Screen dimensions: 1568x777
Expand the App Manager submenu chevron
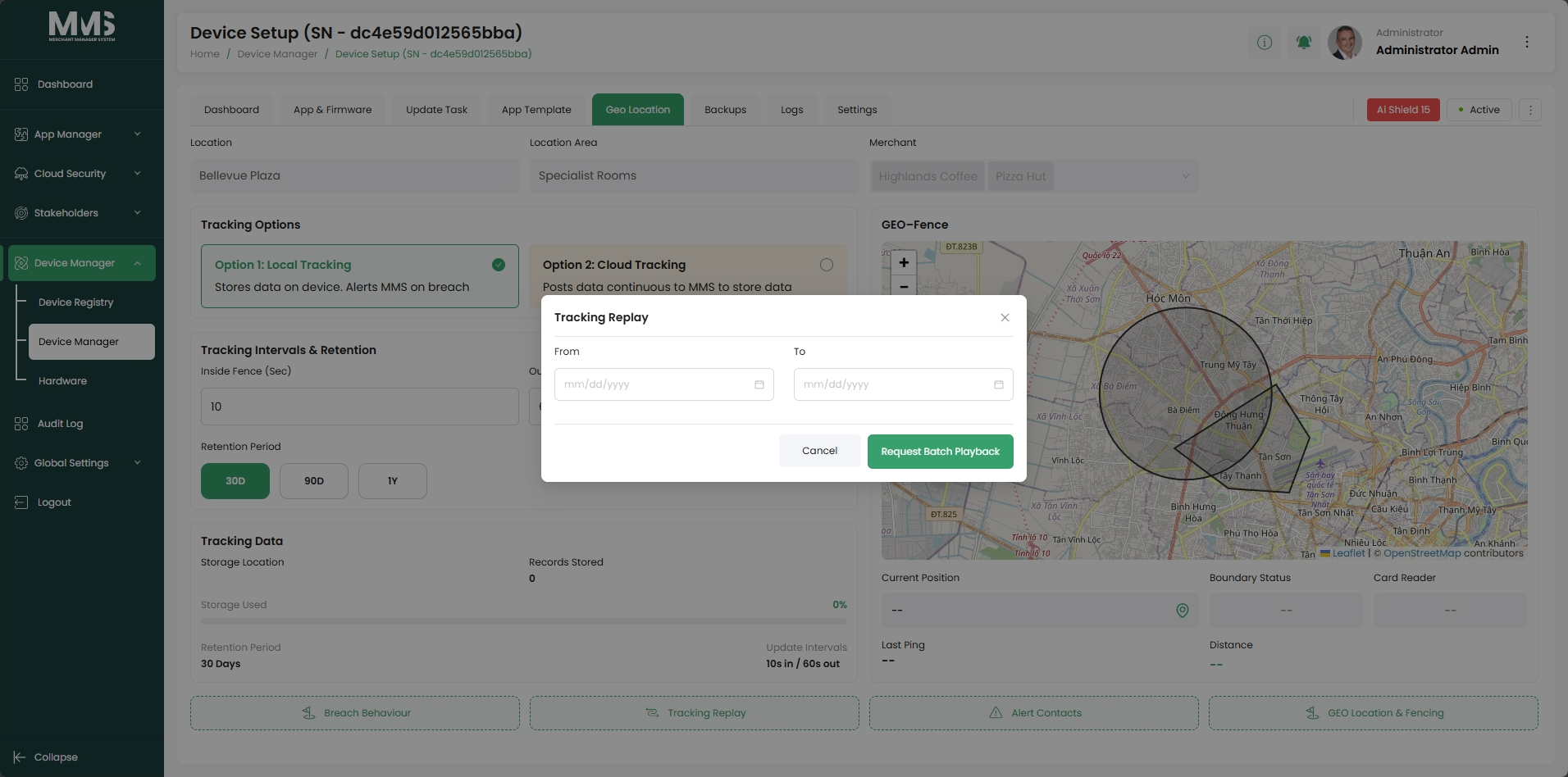[137, 134]
